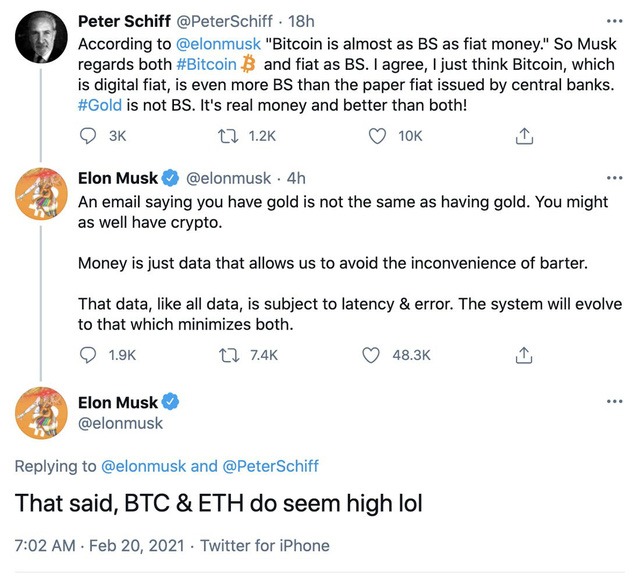
Task: Like Peter Schiff's tweet
Action: point(378,136)
